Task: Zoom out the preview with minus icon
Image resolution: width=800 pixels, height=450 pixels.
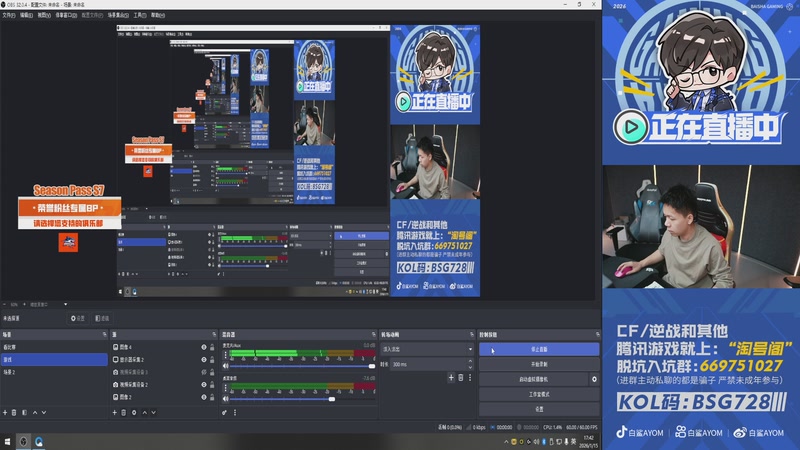Action: coord(5,305)
